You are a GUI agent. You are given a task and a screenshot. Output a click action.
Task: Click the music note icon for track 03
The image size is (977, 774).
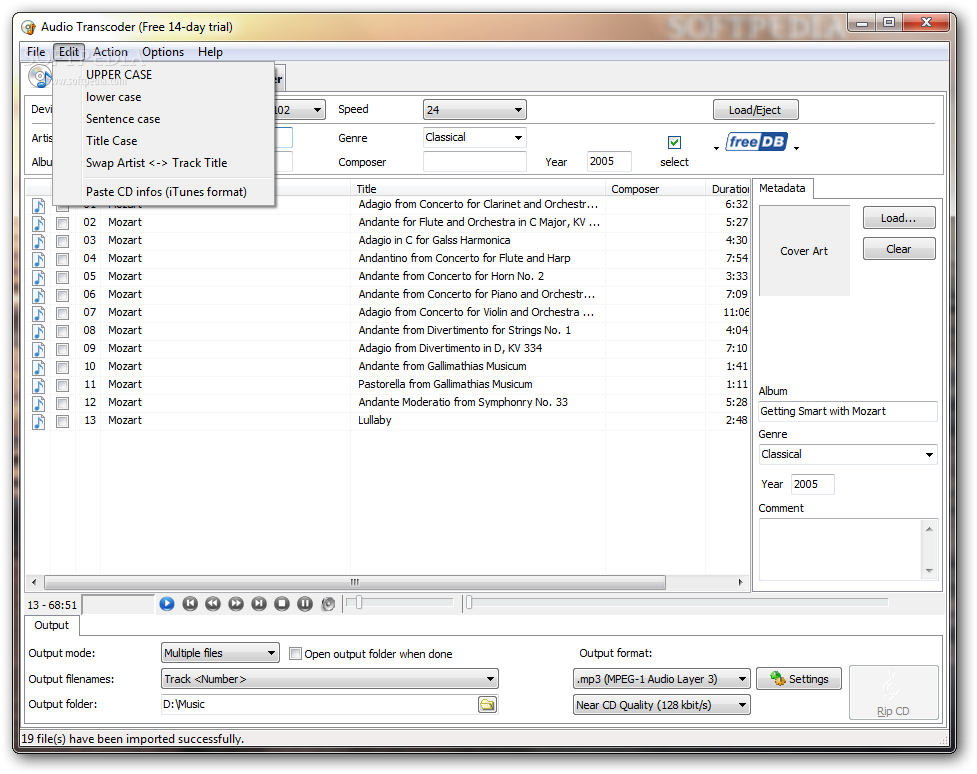39,241
